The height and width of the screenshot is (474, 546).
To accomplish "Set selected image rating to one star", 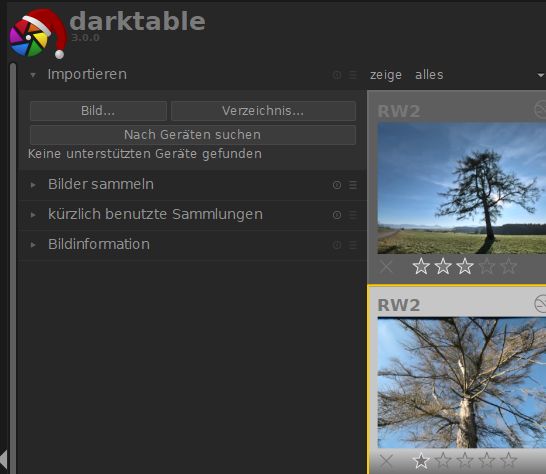I will (421, 461).
